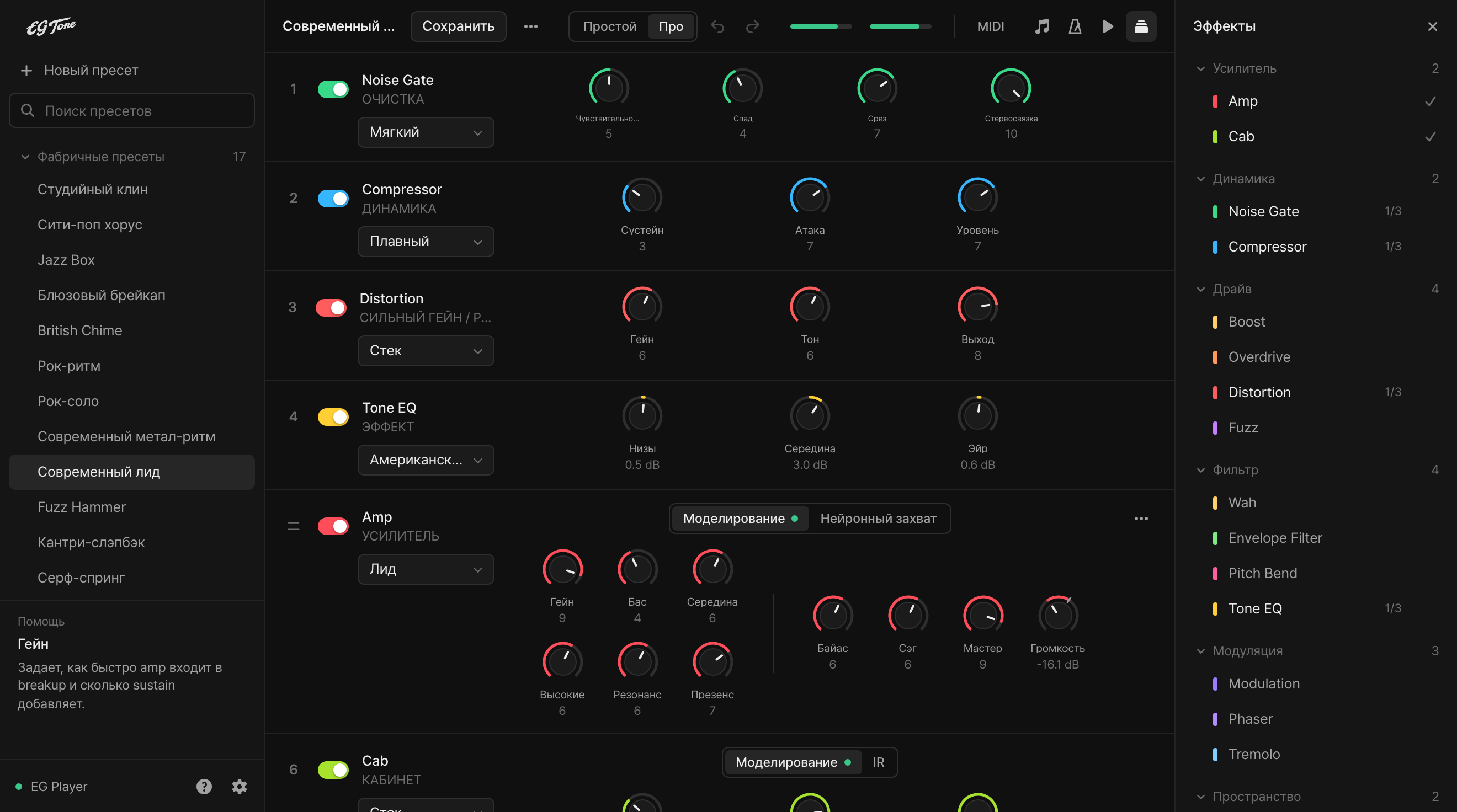Close the Эффекты panel

click(x=1432, y=26)
